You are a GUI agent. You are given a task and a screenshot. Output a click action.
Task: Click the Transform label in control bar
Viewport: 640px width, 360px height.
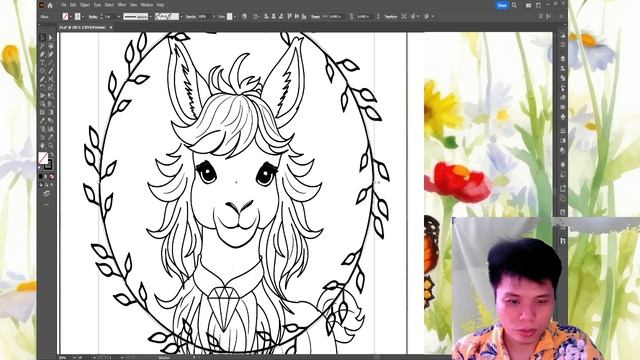point(391,16)
